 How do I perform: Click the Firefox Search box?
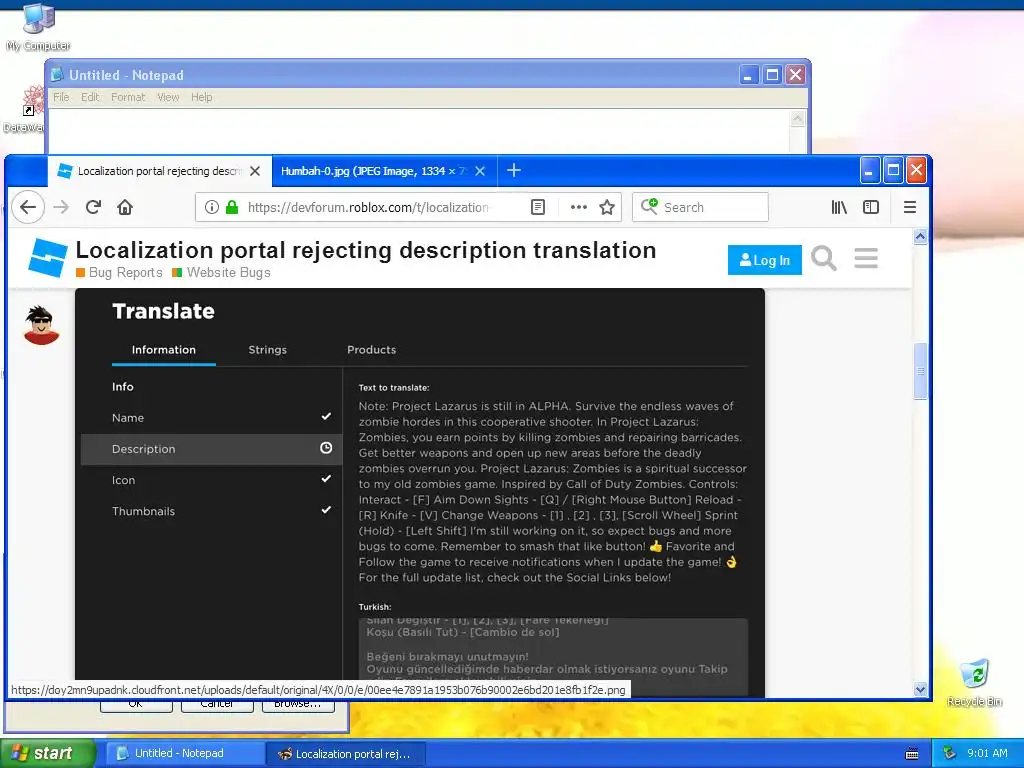click(700, 207)
